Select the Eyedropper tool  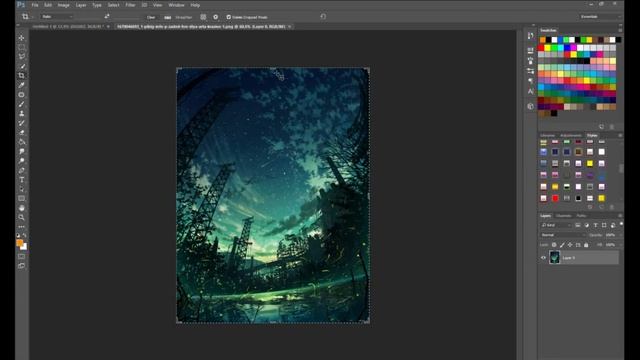coord(22,85)
